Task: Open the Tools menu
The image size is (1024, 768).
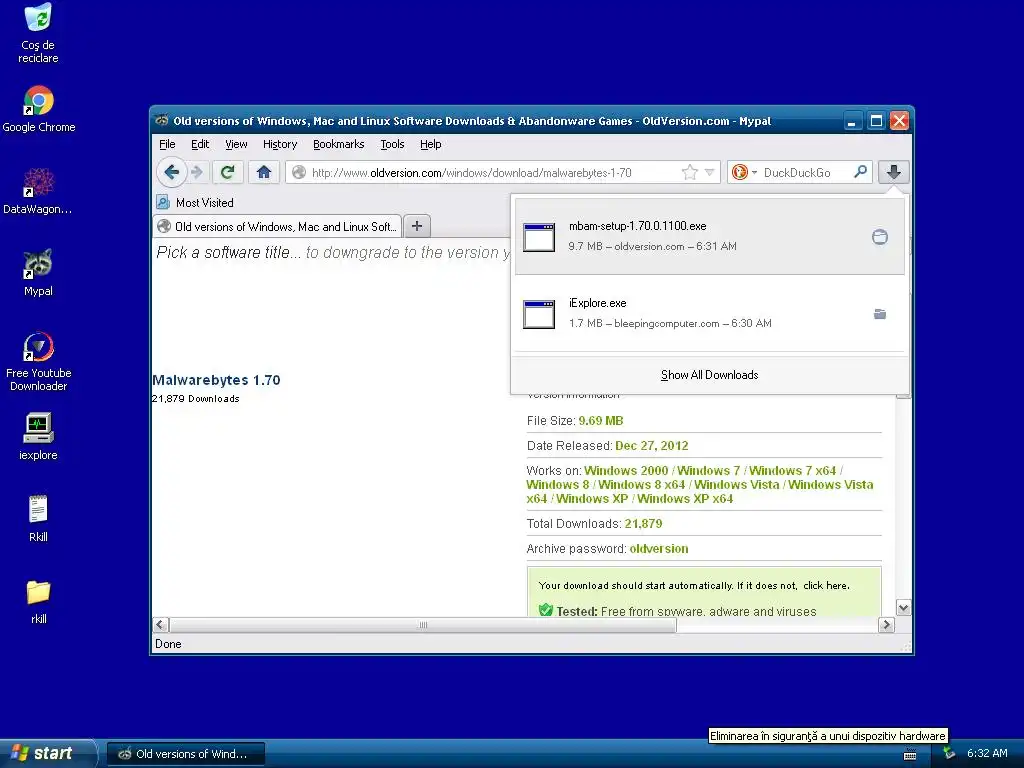Action: (392, 144)
